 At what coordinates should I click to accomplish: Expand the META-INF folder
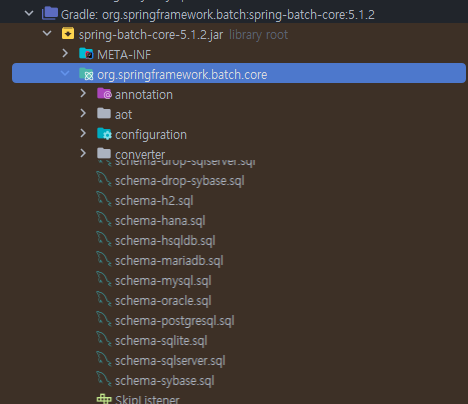point(65,53)
